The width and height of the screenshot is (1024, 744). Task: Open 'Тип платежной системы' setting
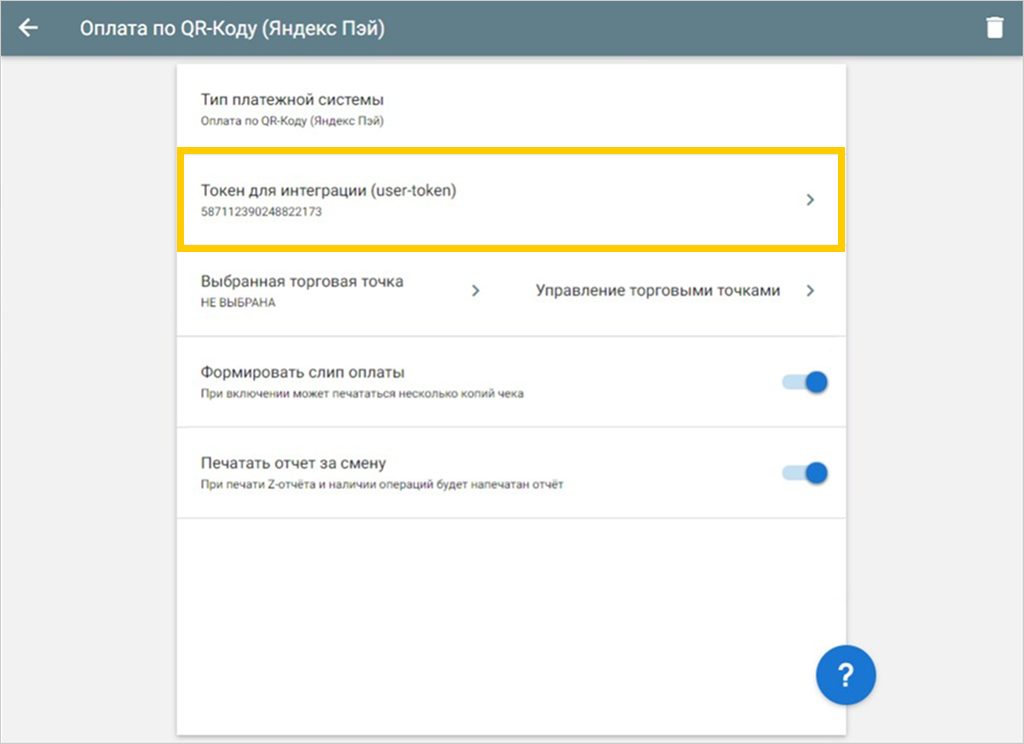[x=293, y=100]
